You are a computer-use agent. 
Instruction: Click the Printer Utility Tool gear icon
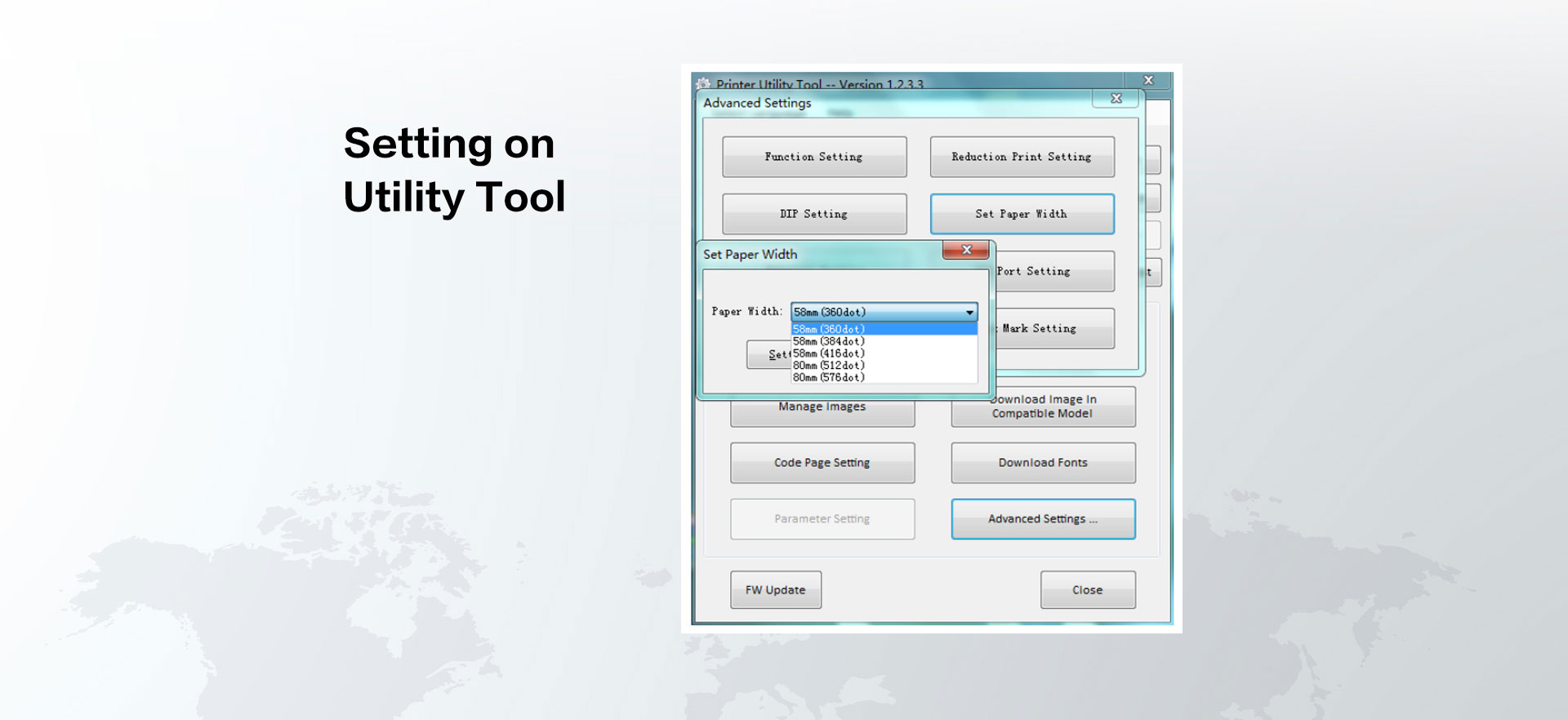704,83
